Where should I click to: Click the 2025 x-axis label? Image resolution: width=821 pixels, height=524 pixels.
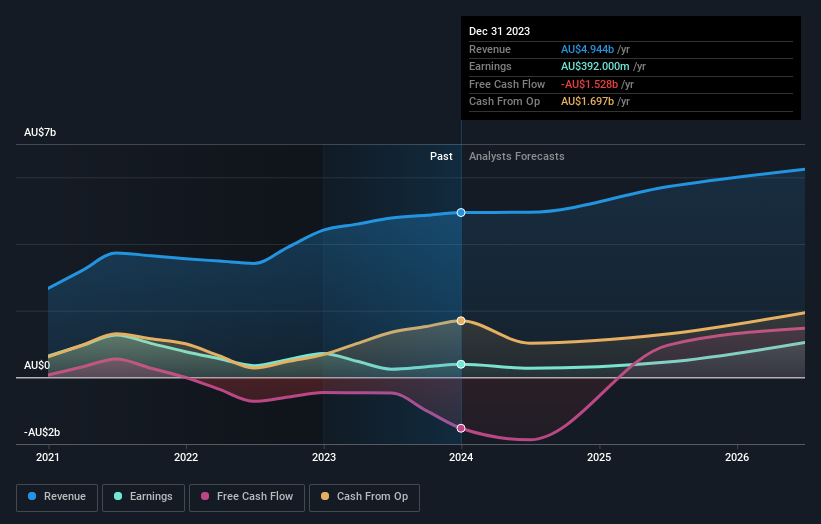[599, 458]
